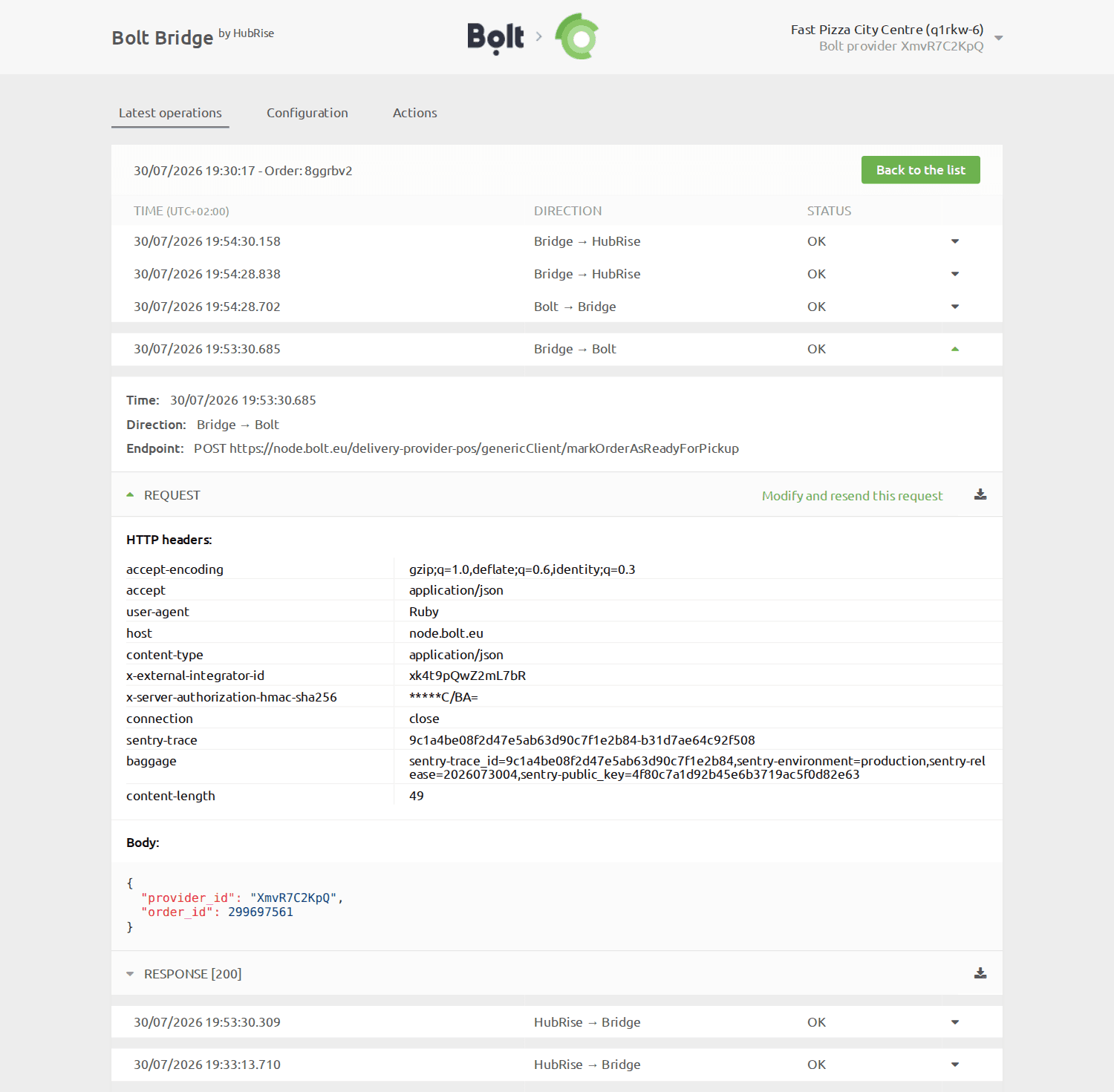Click the content-type header name
The width and height of the screenshot is (1114, 1092).
pos(165,655)
